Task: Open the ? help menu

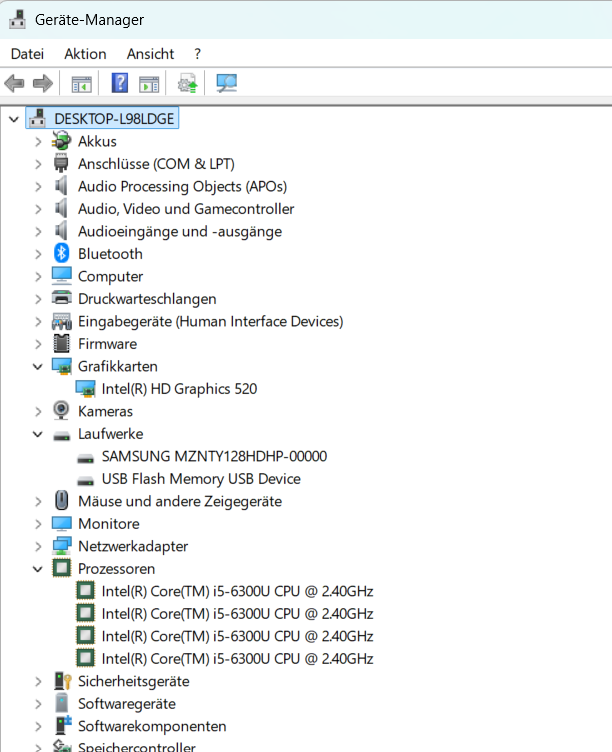Action: pyautogui.click(x=197, y=54)
